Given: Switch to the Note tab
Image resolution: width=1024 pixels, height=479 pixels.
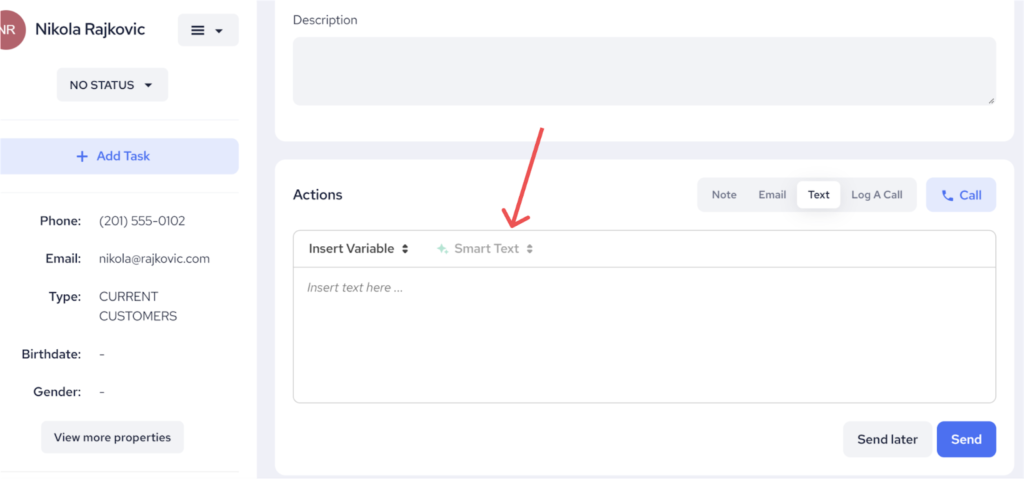Looking at the screenshot, I should point(724,195).
